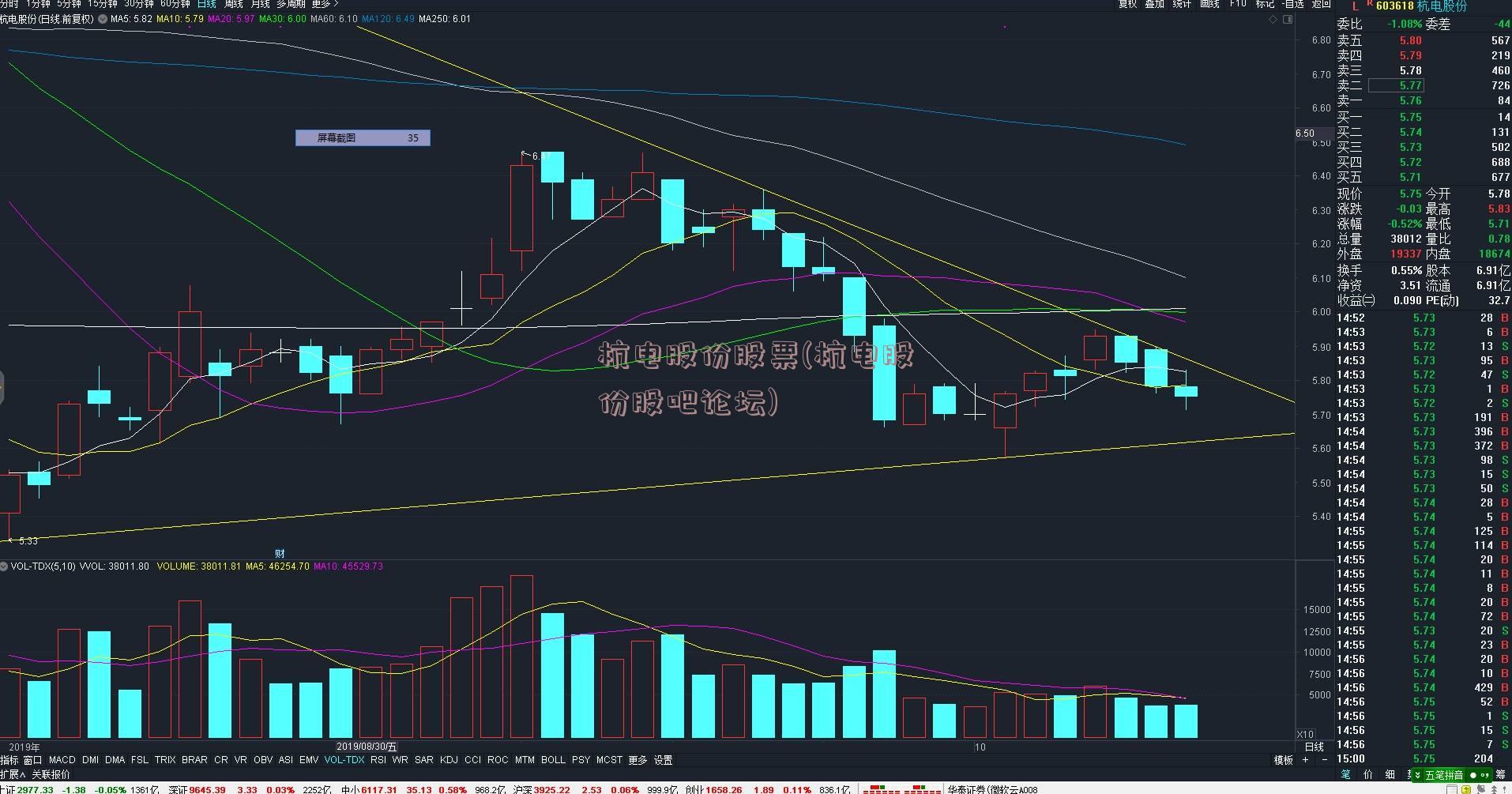Open the 模板 template menu
Viewport: 1512px width, 794px height.
(1284, 760)
